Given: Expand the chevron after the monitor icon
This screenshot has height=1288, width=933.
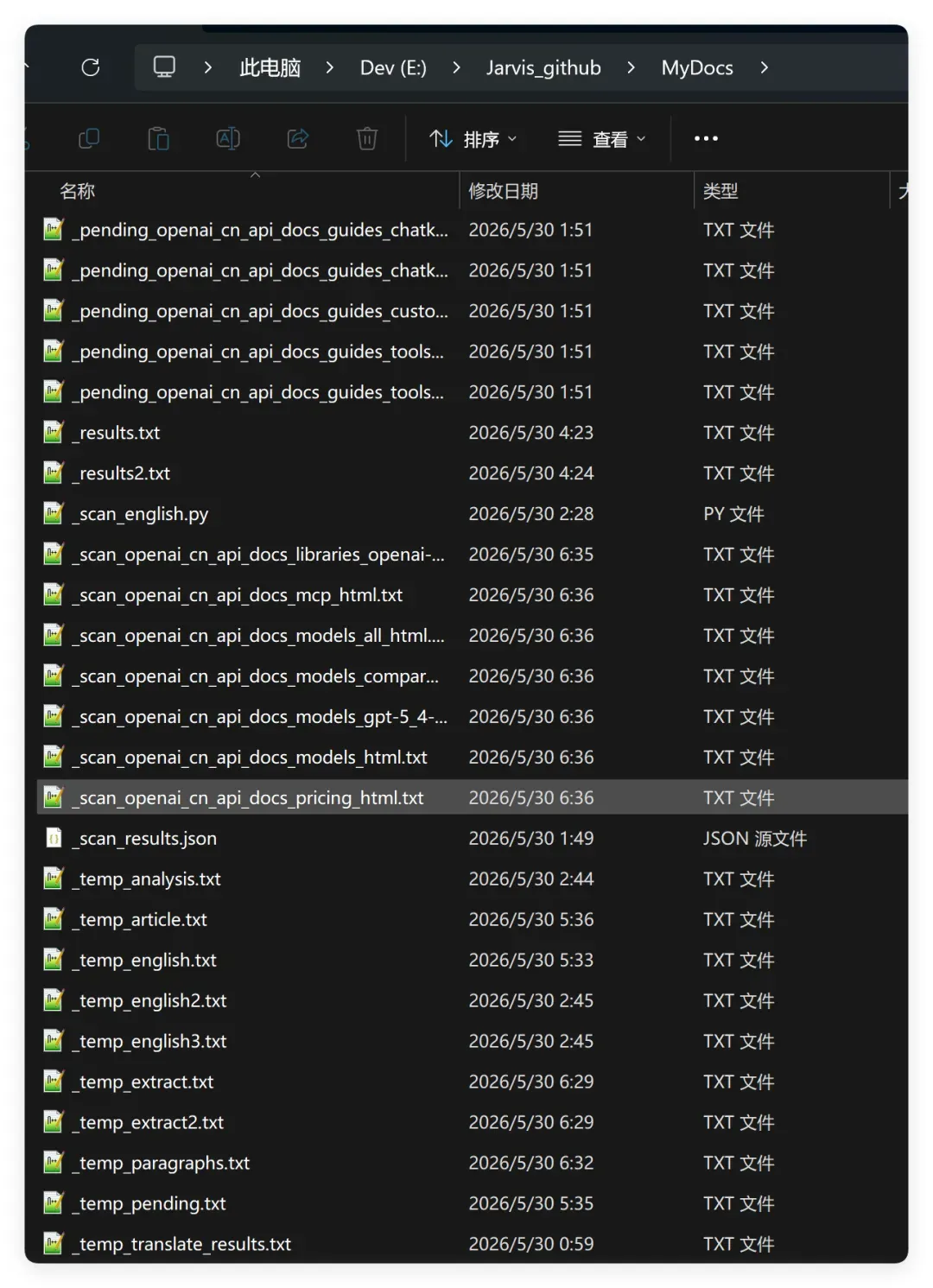Looking at the screenshot, I should click(207, 67).
